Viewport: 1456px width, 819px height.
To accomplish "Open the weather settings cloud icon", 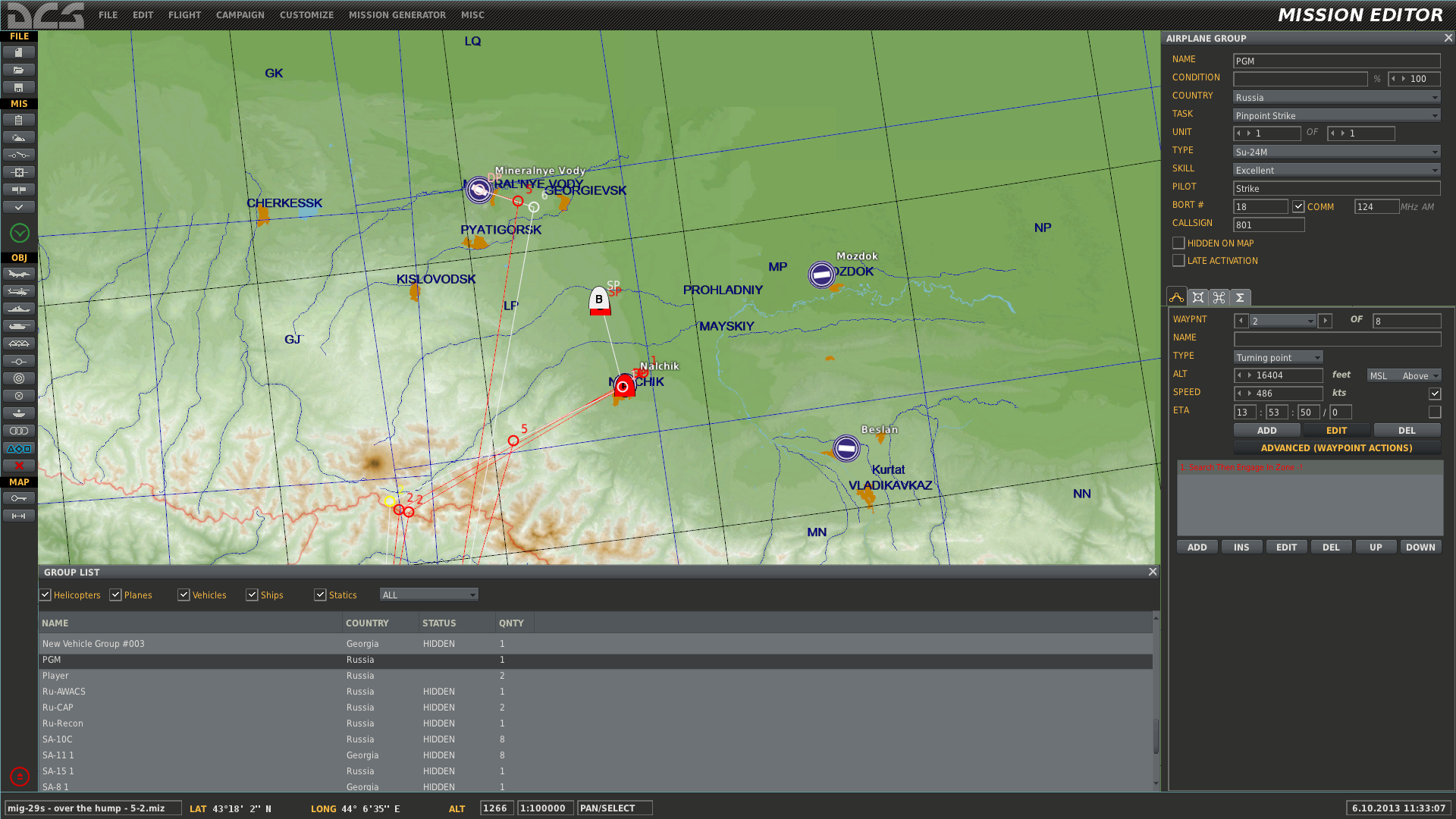I will (x=19, y=137).
